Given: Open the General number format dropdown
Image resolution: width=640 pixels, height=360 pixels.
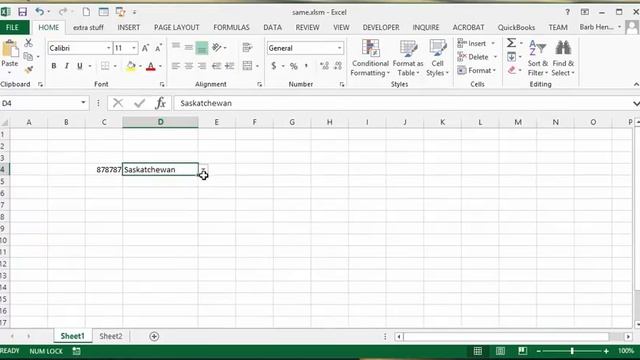Looking at the screenshot, I should (x=339, y=48).
